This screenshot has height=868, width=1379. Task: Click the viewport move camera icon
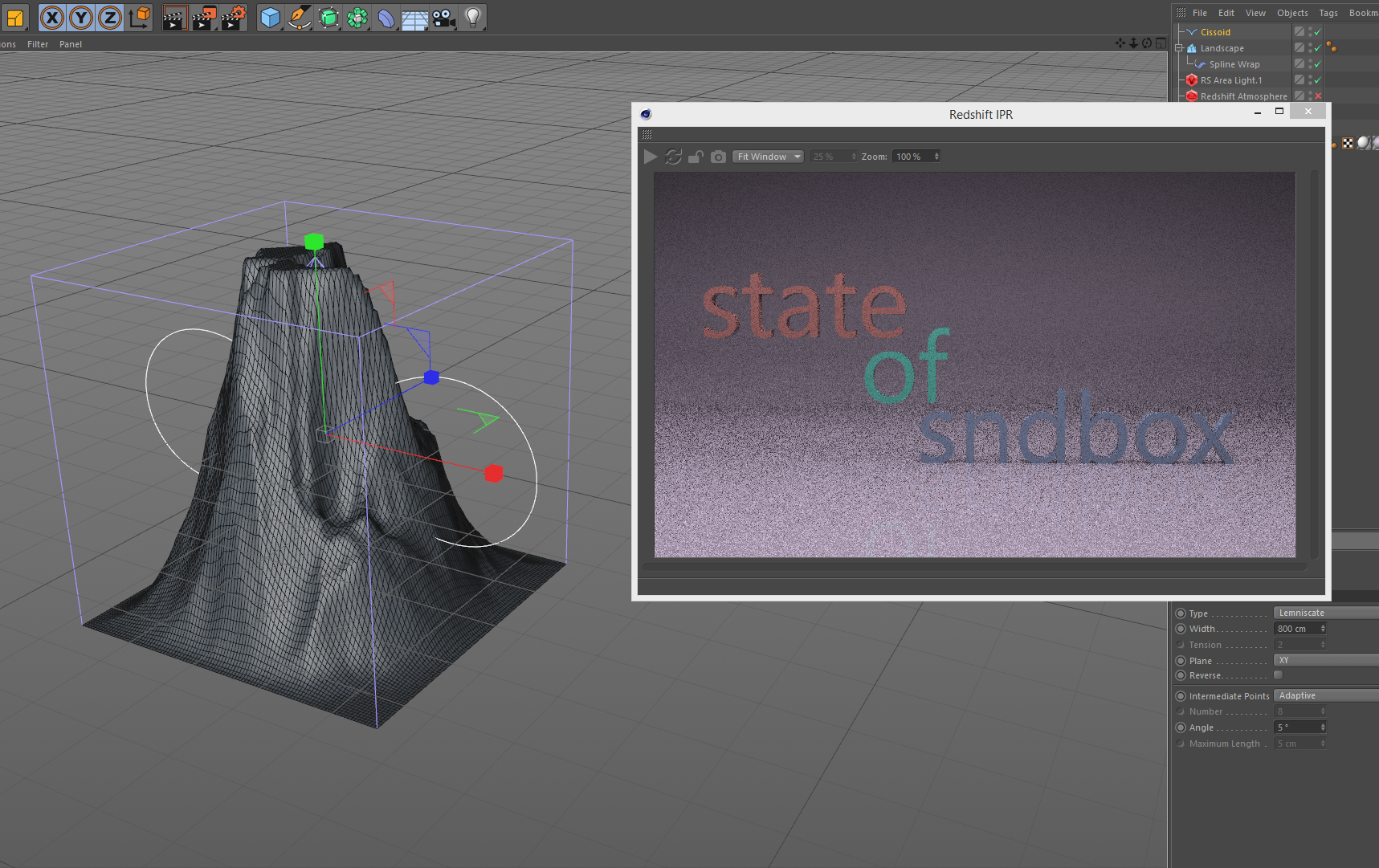coord(1120,43)
